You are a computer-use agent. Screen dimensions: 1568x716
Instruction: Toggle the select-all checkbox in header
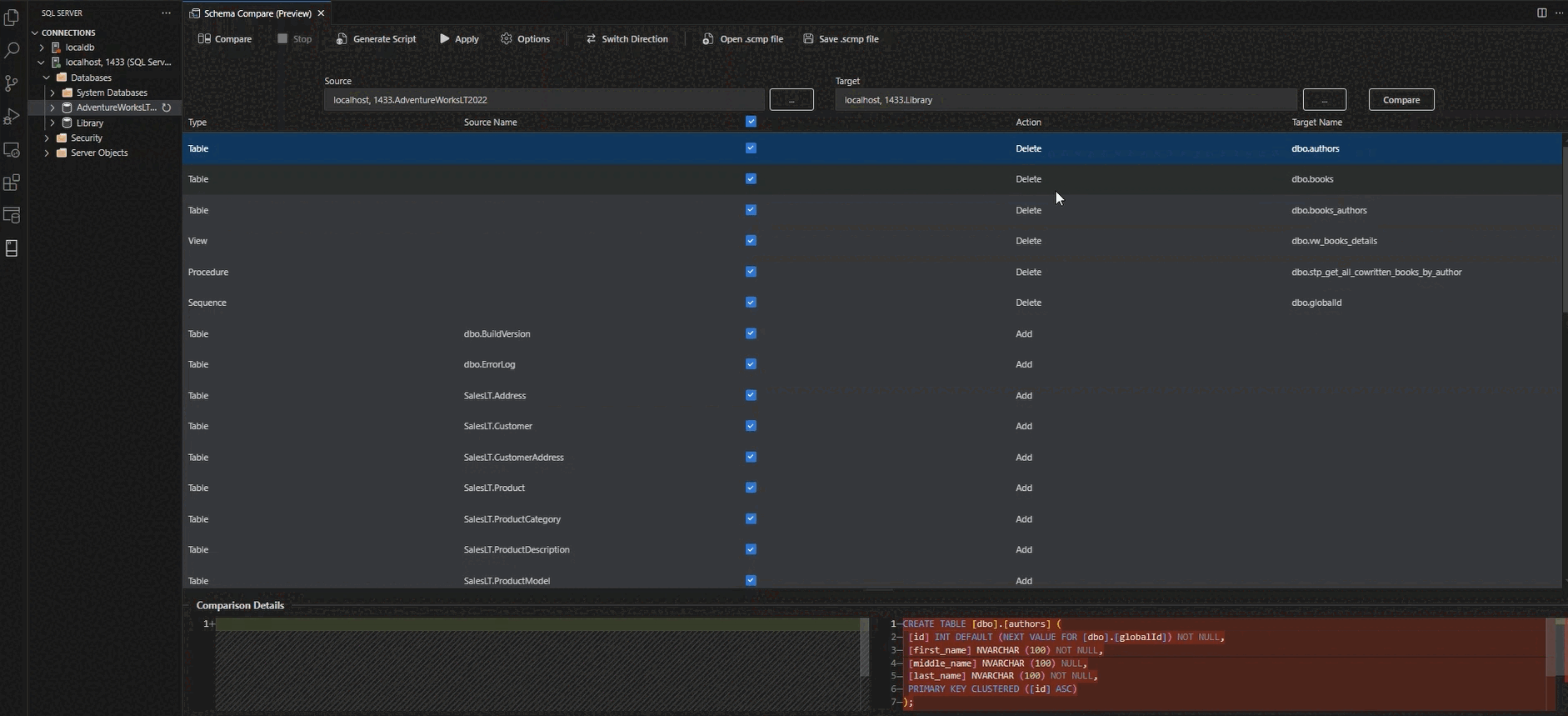[x=751, y=122]
